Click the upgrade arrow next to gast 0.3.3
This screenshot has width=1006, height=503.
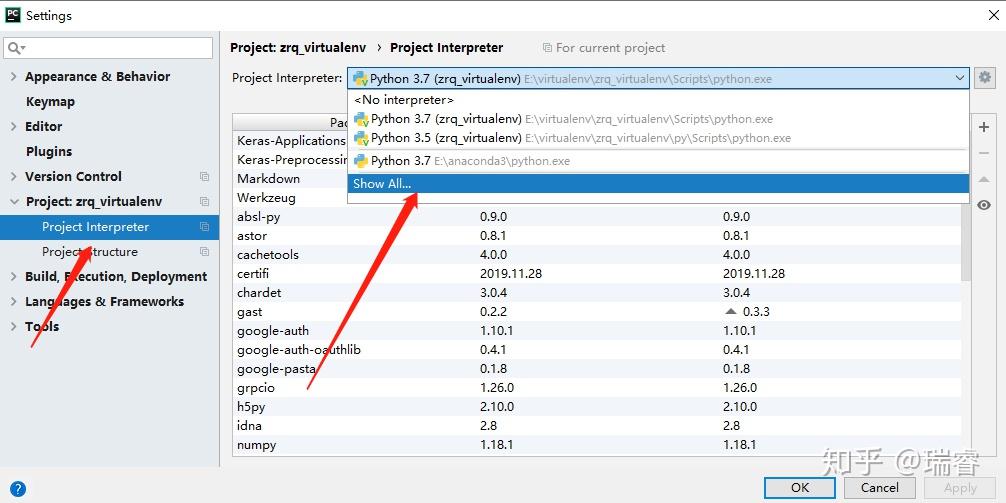[x=729, y=312]
